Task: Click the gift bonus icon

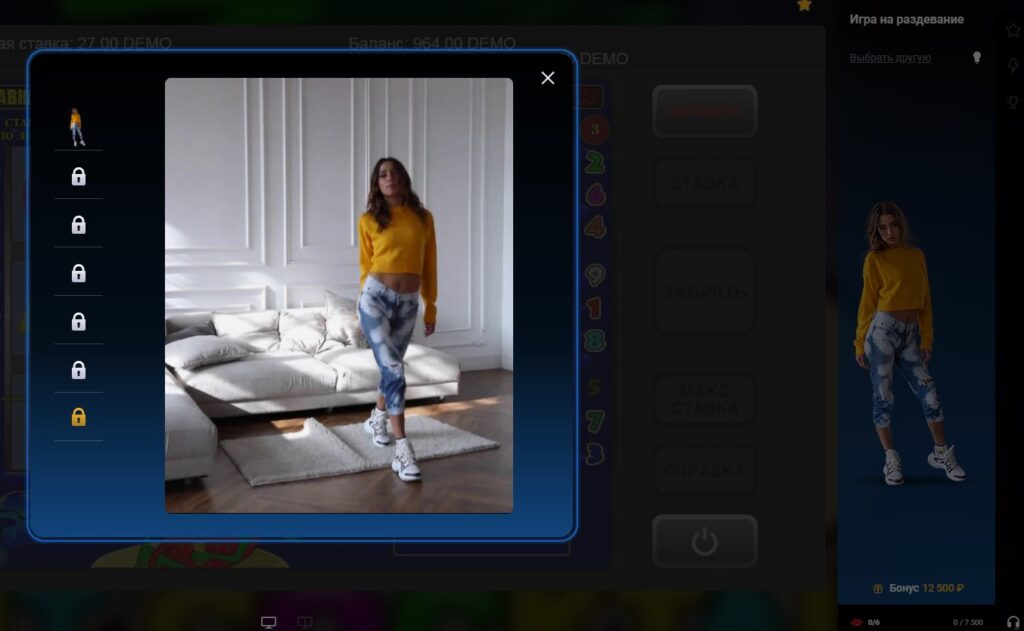Action: 878,588
